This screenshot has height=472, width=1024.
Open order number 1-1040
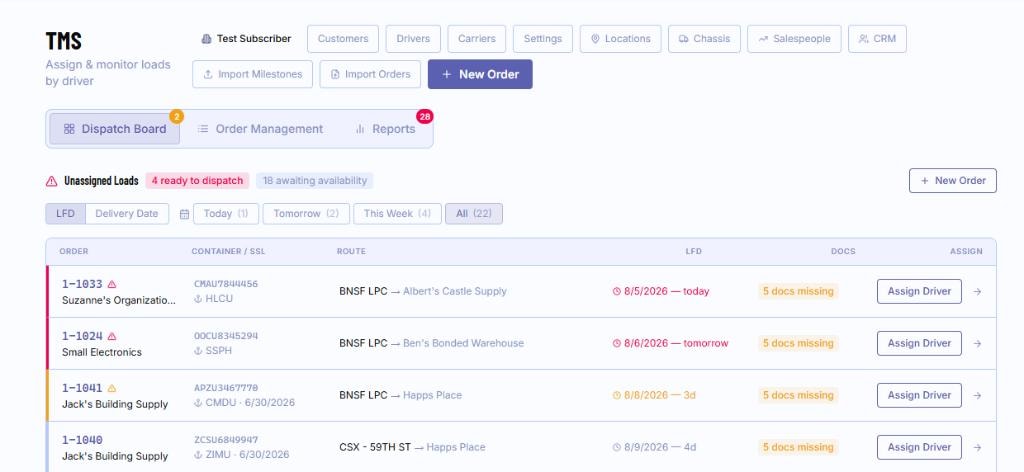click(x=82, y=440)
